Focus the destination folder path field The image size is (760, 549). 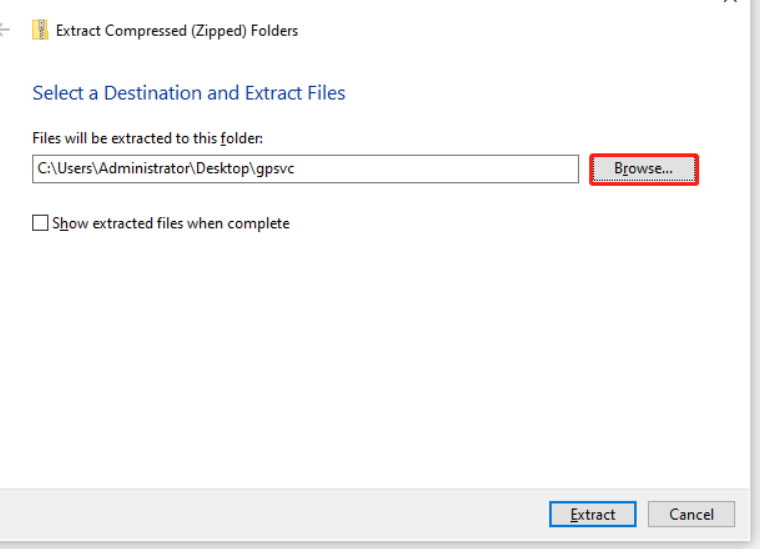305,169
